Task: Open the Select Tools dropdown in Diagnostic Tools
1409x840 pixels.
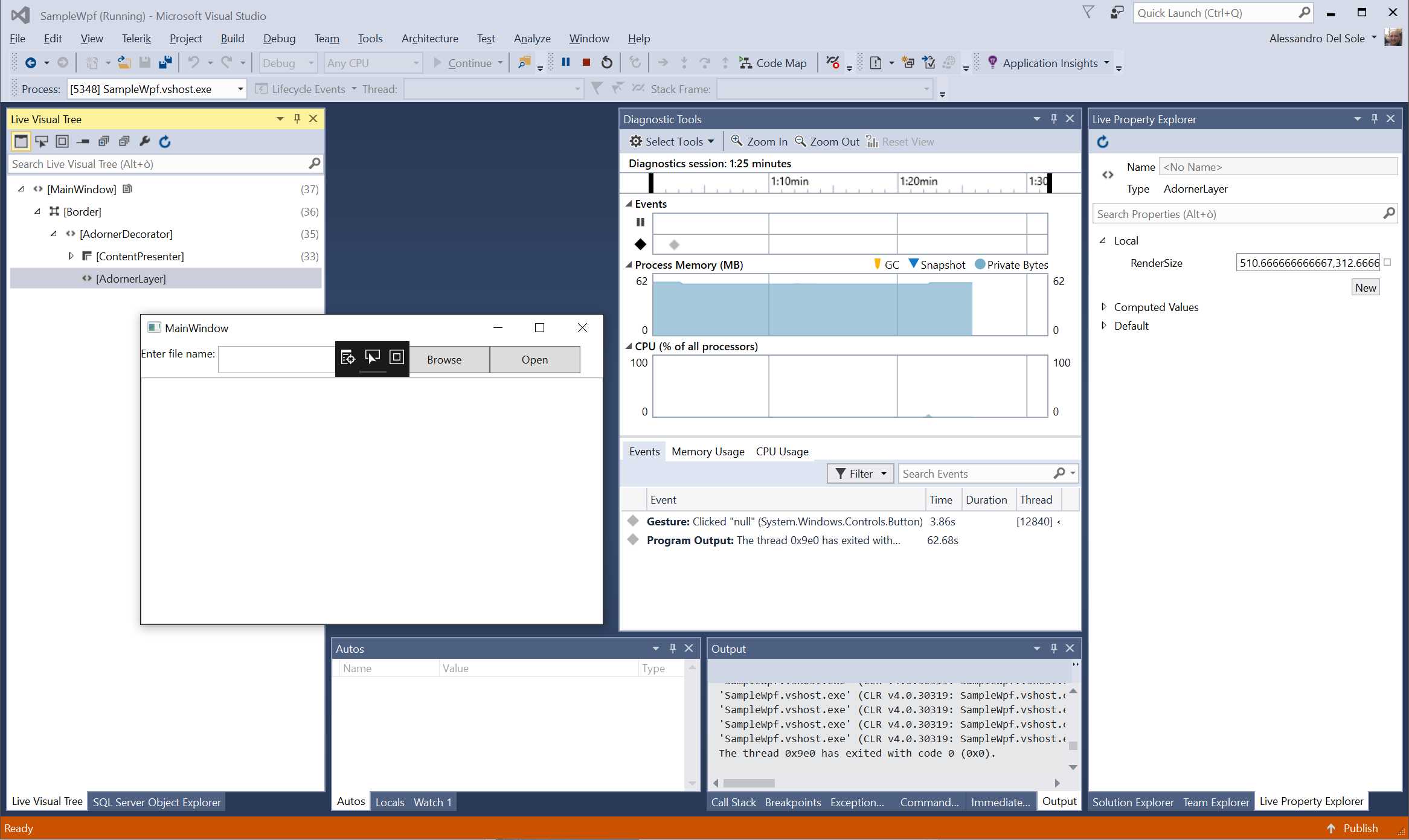Action: [672, 141]
